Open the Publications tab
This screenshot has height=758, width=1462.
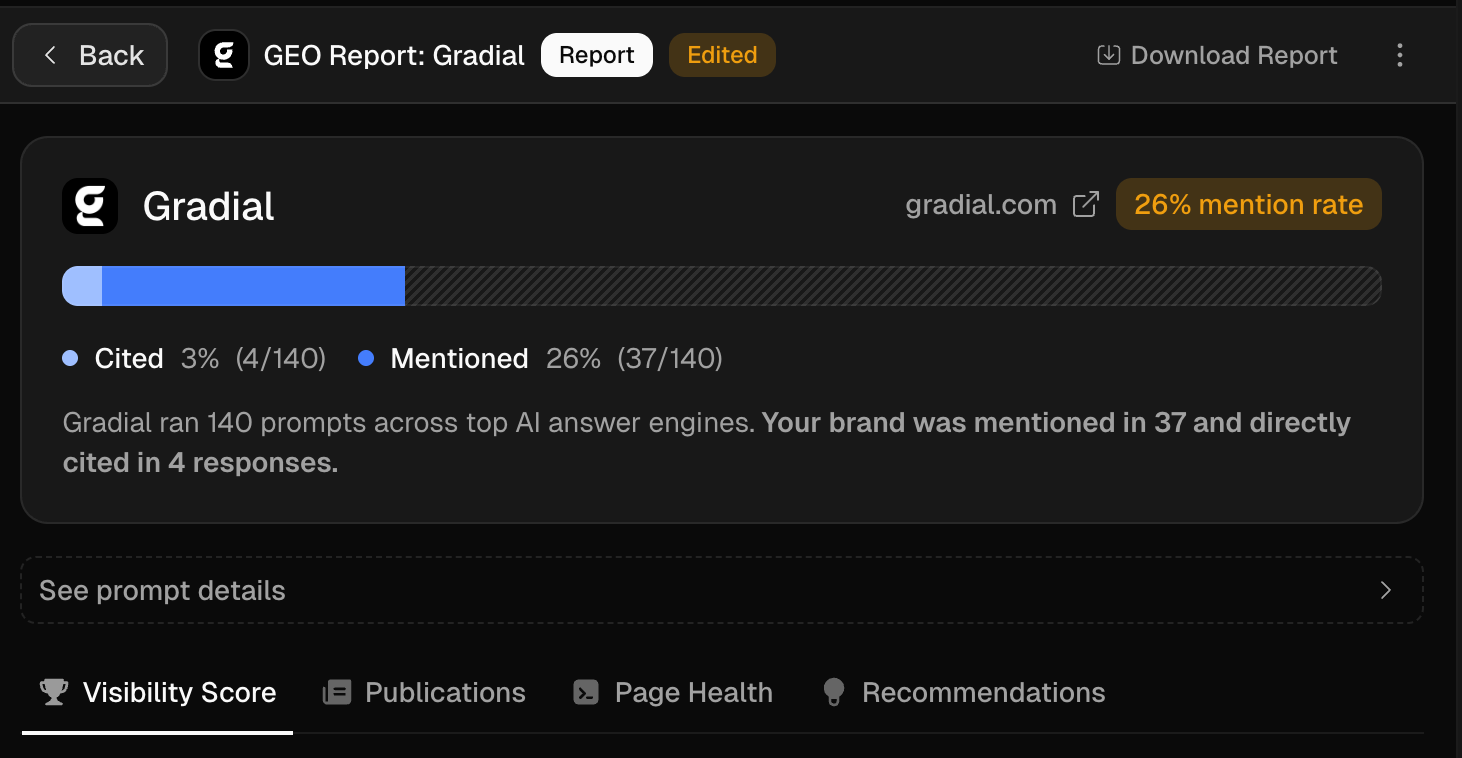pyautogui.click(x=424, y=693)
